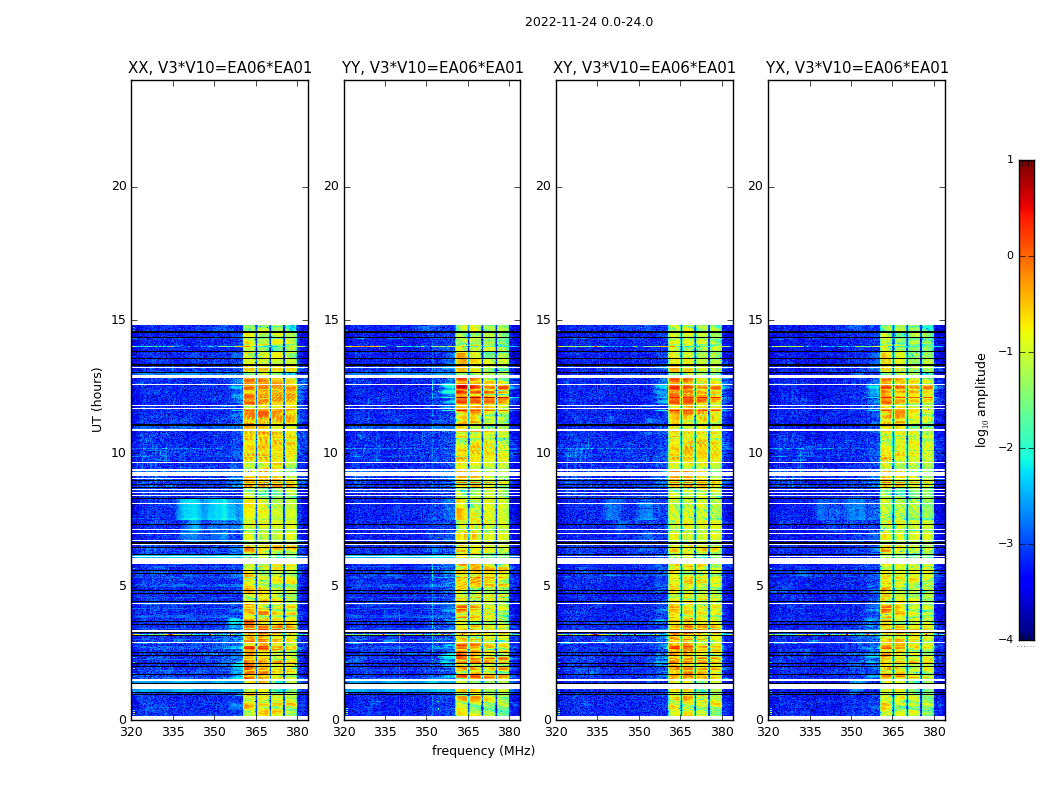Click the YX, V3*V10=EA06*EA01 panel title
The width and height of the screenshot is (1050, 800).
click(857, 68)
